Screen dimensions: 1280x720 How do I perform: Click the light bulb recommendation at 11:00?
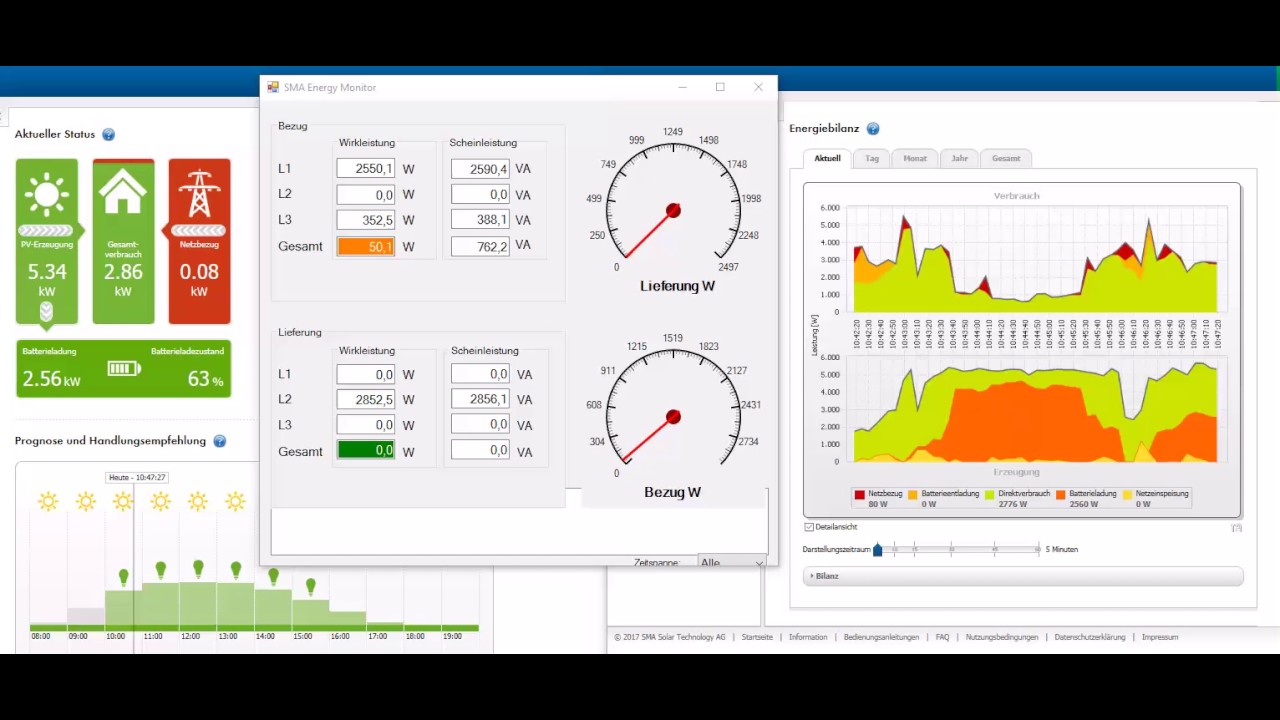click(x=161, y=570)
